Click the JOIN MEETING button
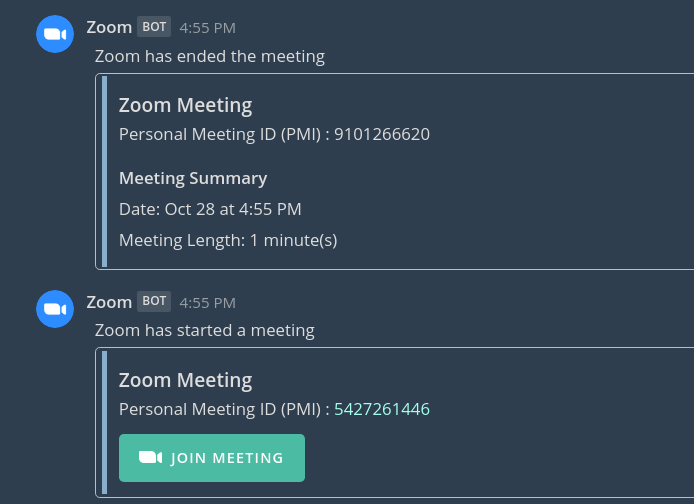Screen dimensions: 694x504 click(x=212, y=458)
